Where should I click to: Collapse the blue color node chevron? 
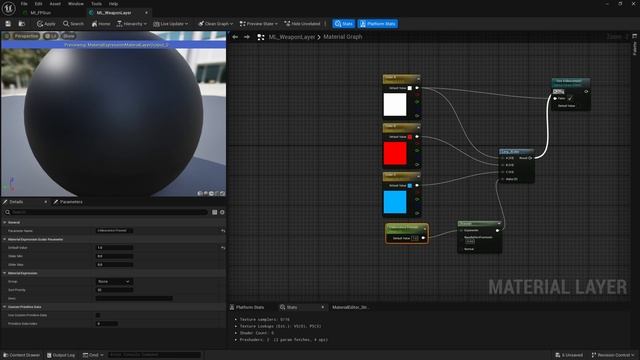coord(418,176)
